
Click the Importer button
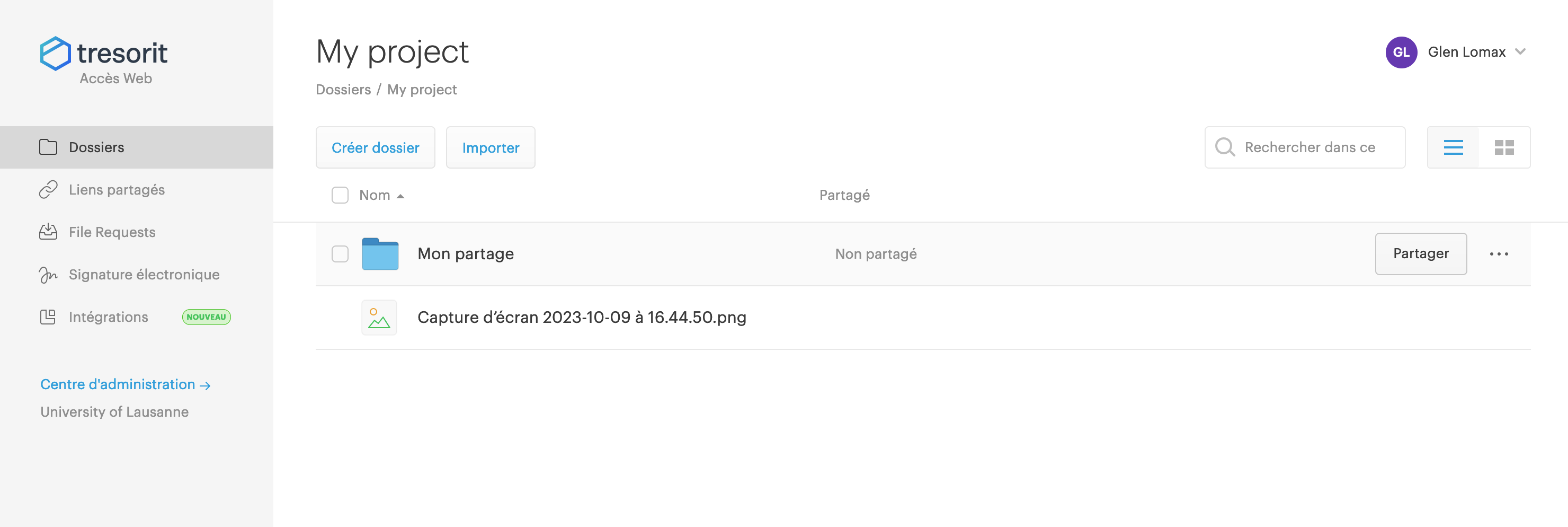[490, 147]
